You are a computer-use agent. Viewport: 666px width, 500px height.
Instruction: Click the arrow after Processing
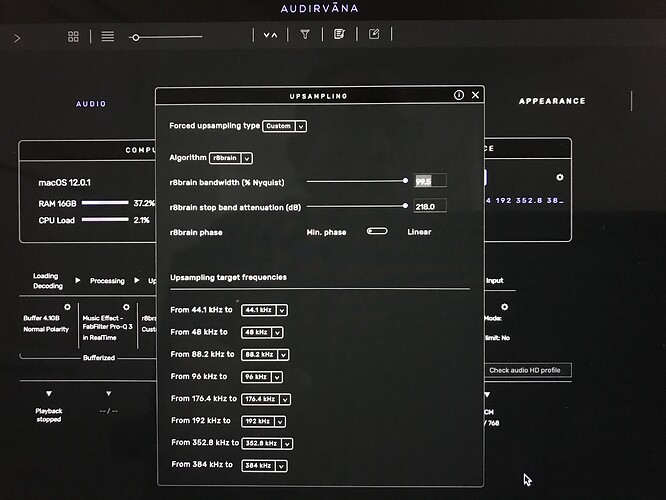(137, 280)
